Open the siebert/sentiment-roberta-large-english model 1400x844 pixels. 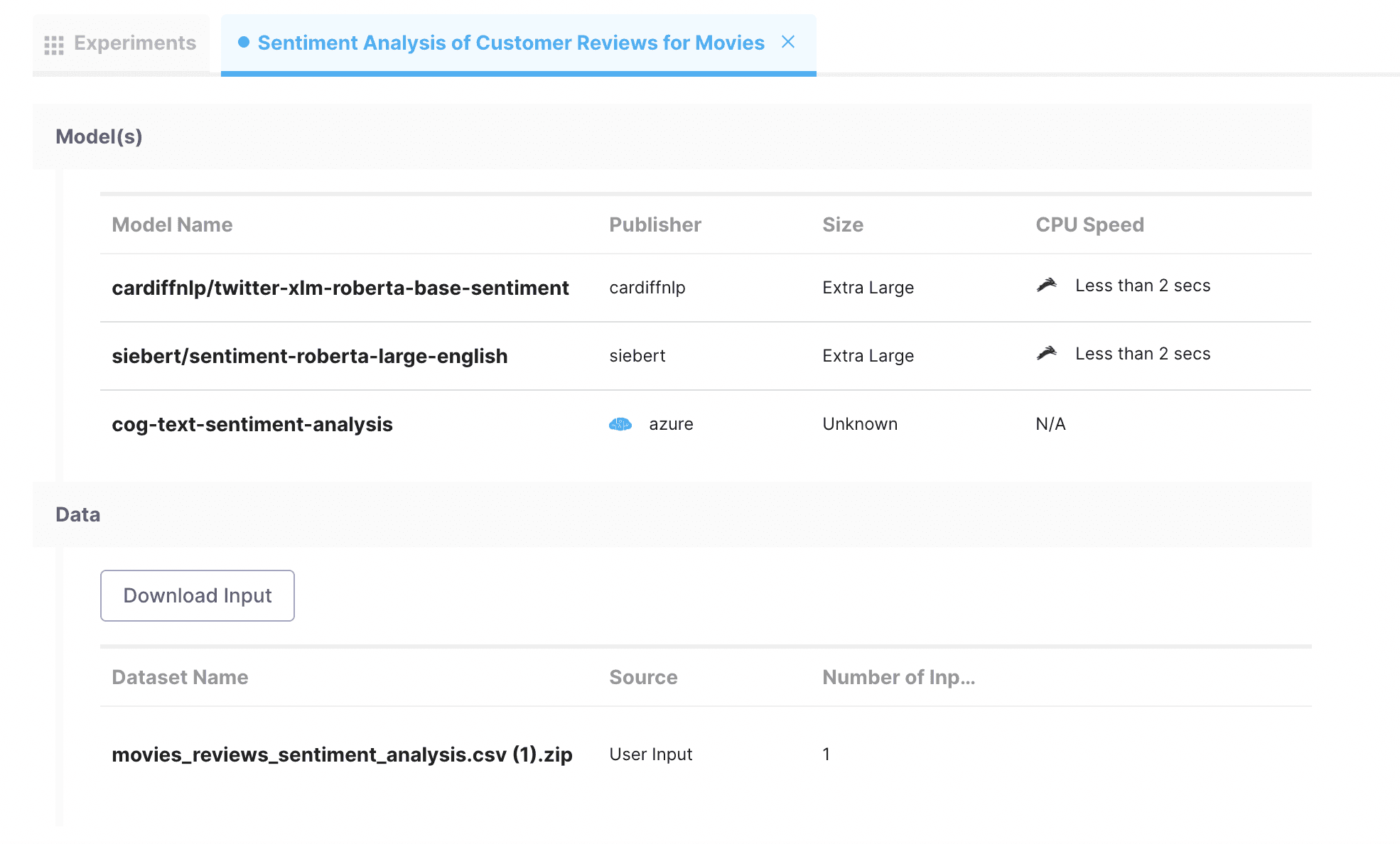coord(310,356)
